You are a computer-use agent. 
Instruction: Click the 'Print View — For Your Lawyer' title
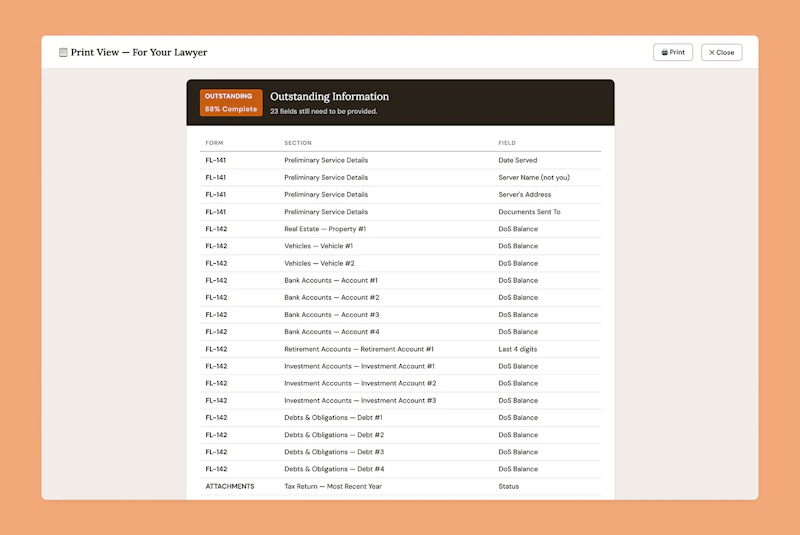pos(139,52)
